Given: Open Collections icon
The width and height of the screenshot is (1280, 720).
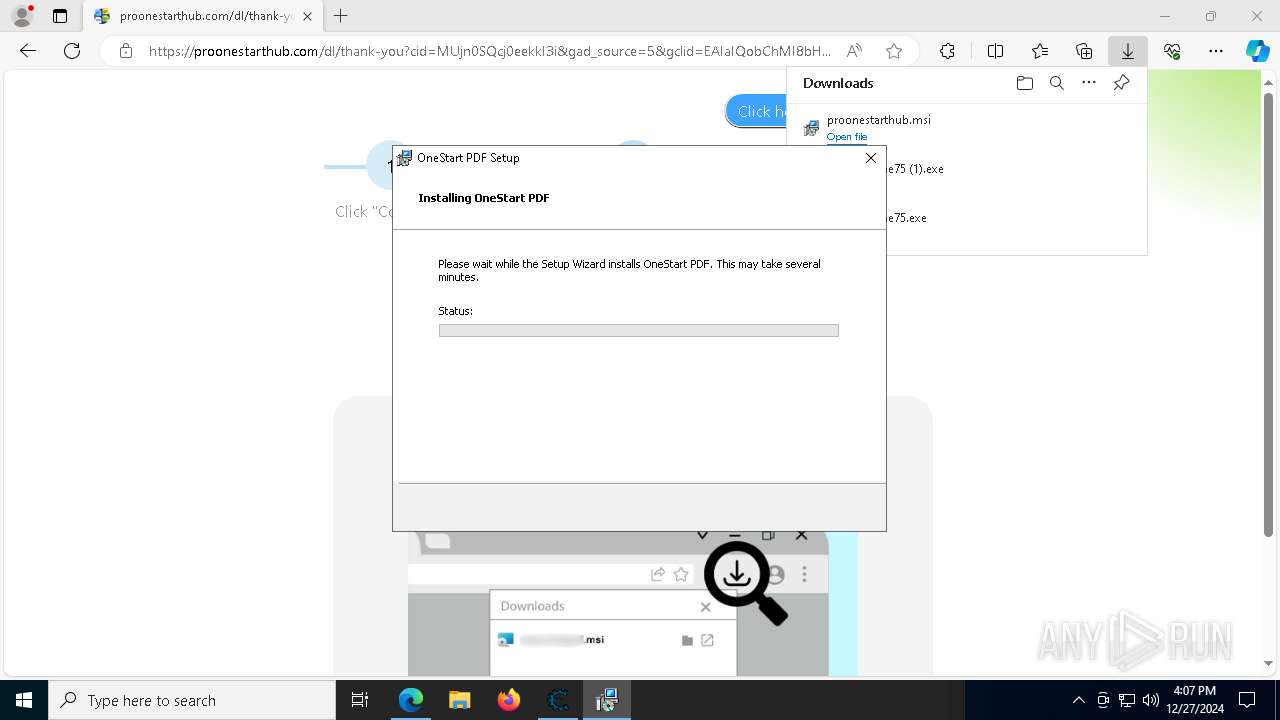Looking at the screenshot, I should coord(1084,51).
